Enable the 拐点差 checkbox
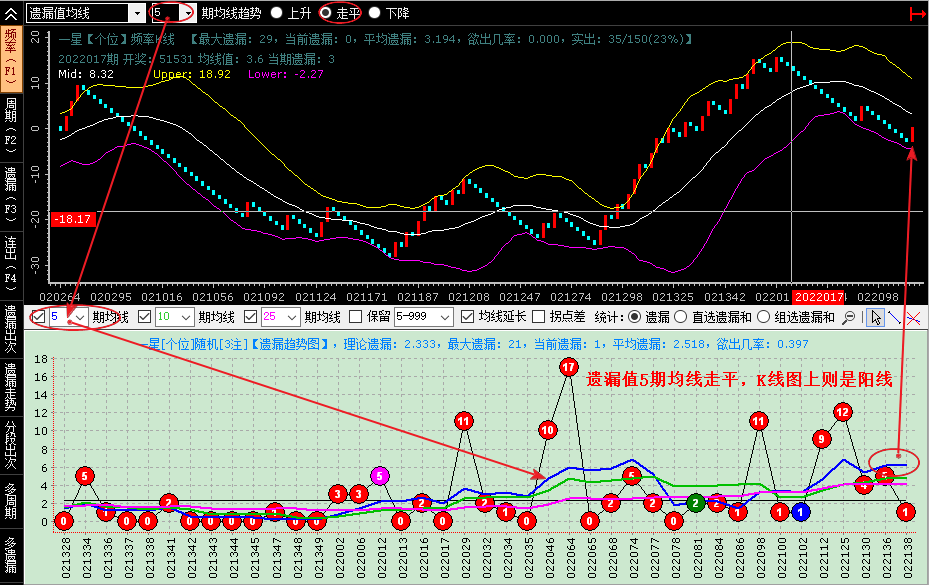Image resolution: width=929 pixels, height=585 pixels. [539, 317]
